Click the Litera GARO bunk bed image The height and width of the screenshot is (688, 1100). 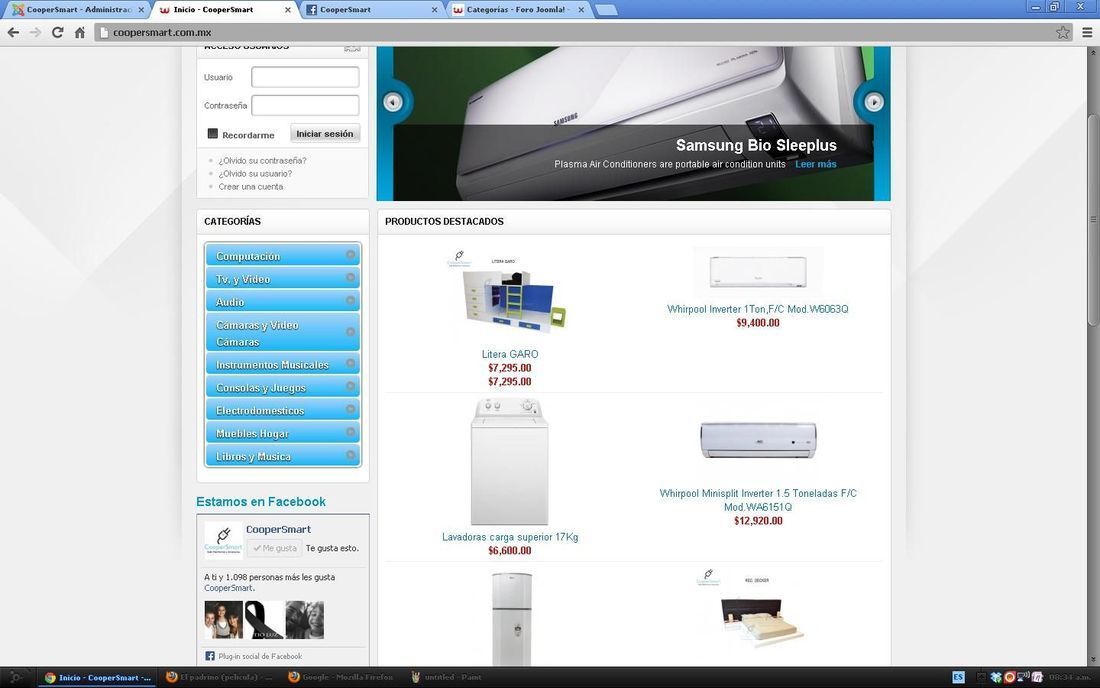[x=510, y=292]
